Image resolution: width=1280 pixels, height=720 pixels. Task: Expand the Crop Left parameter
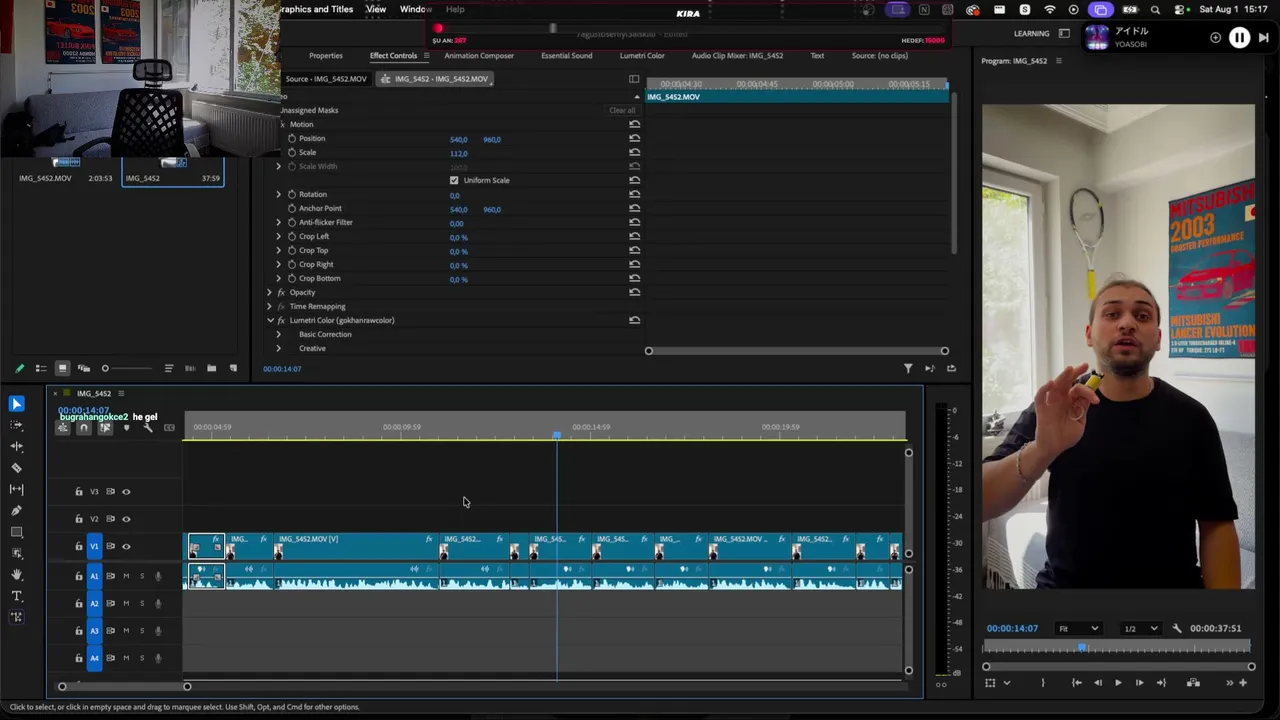(x=279, y=237)
